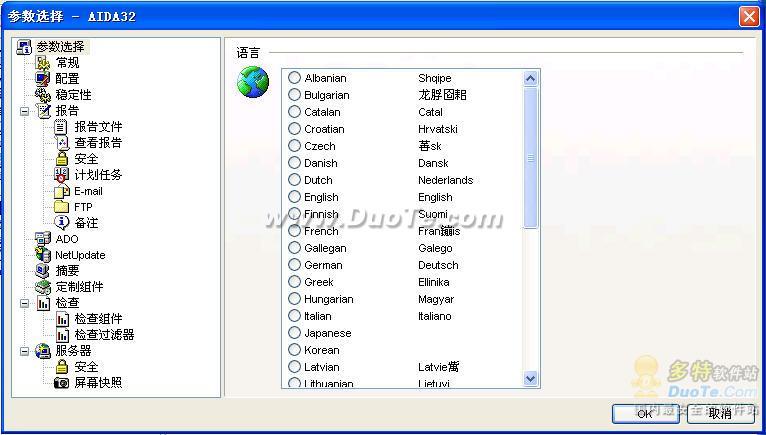Click the E-mail envelope icon

coord(62,191)
